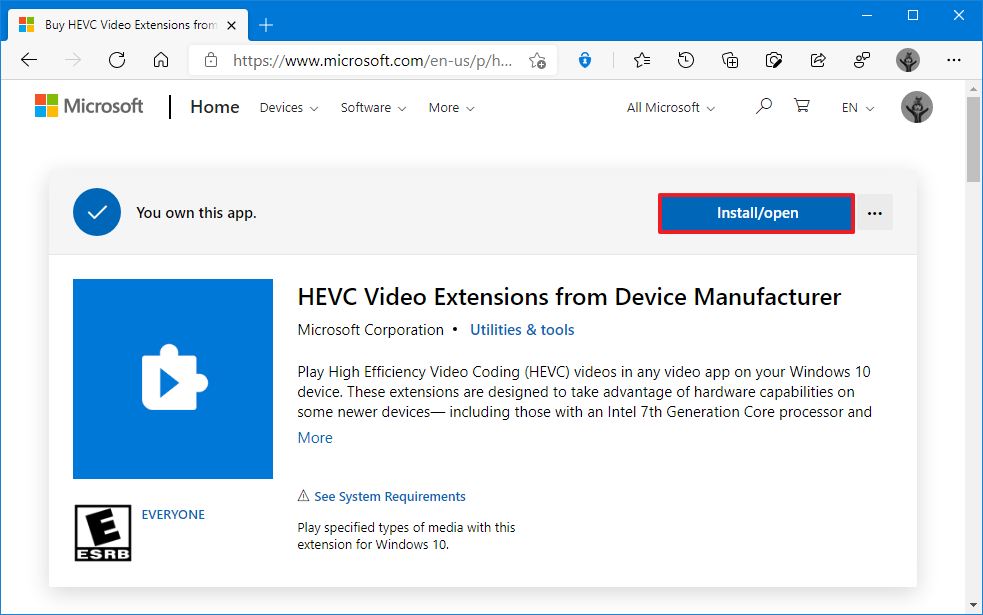
Task: Open the Utilities & tools category link
Action: pyautogui.click(x=522, y=330)
